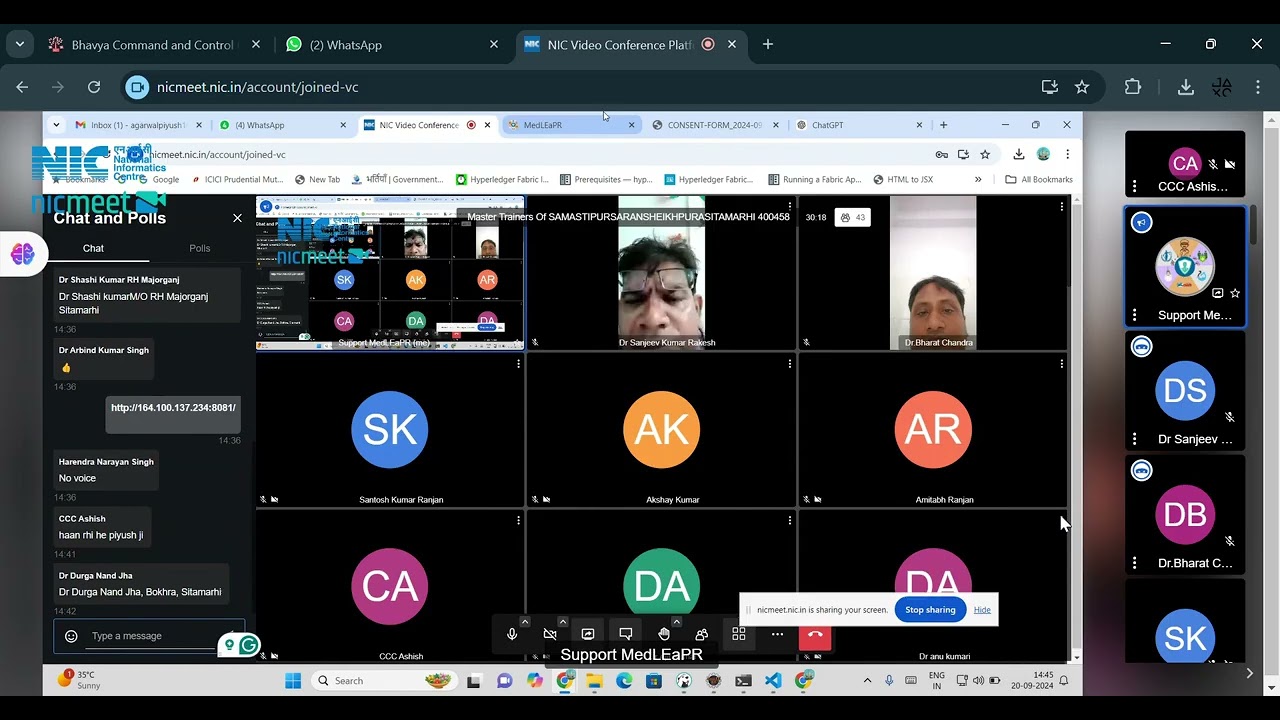
Task: Raise hand using the hand icon
Action: pos(664,634)
